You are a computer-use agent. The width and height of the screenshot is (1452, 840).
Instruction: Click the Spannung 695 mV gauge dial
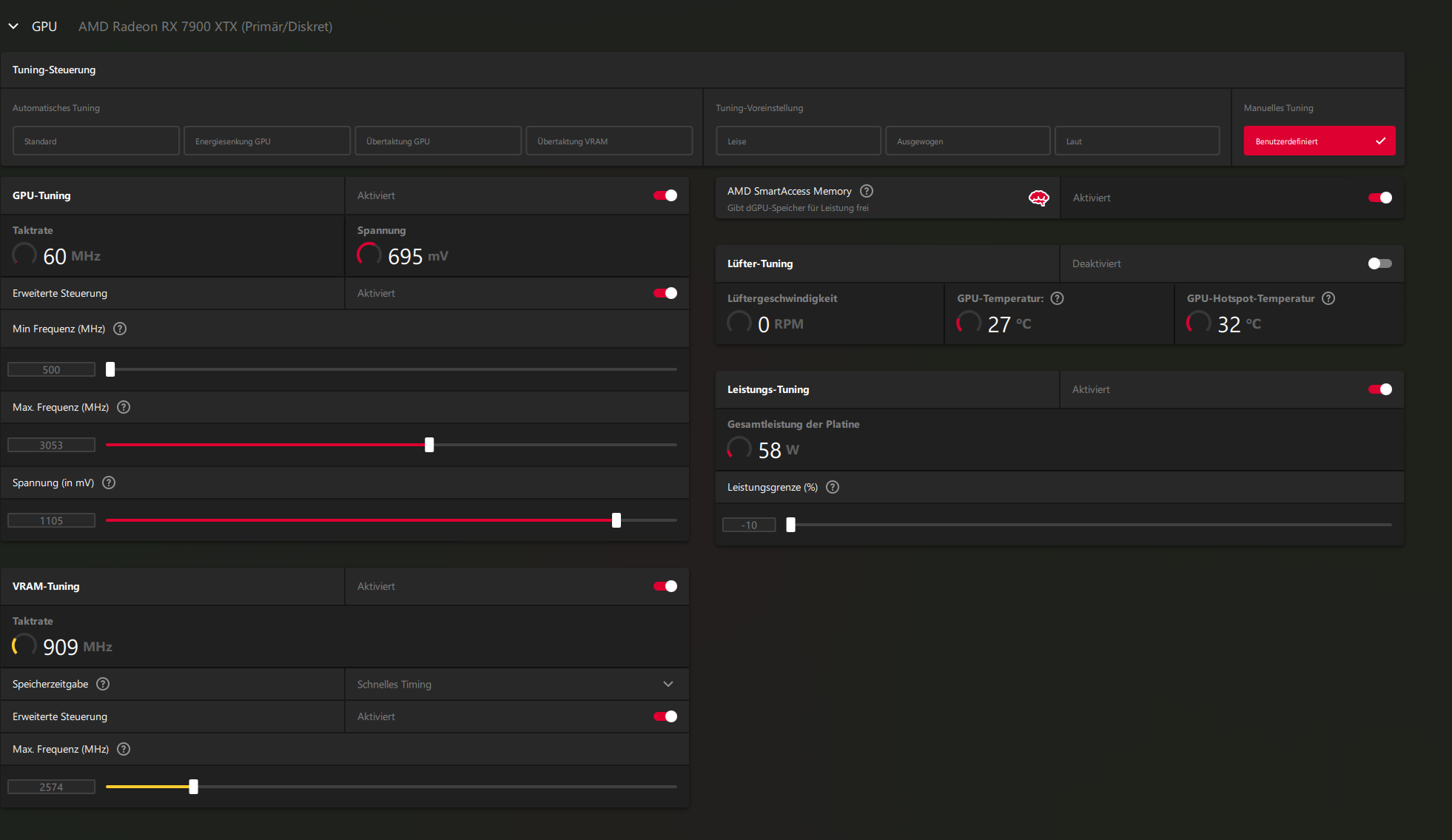369,255
